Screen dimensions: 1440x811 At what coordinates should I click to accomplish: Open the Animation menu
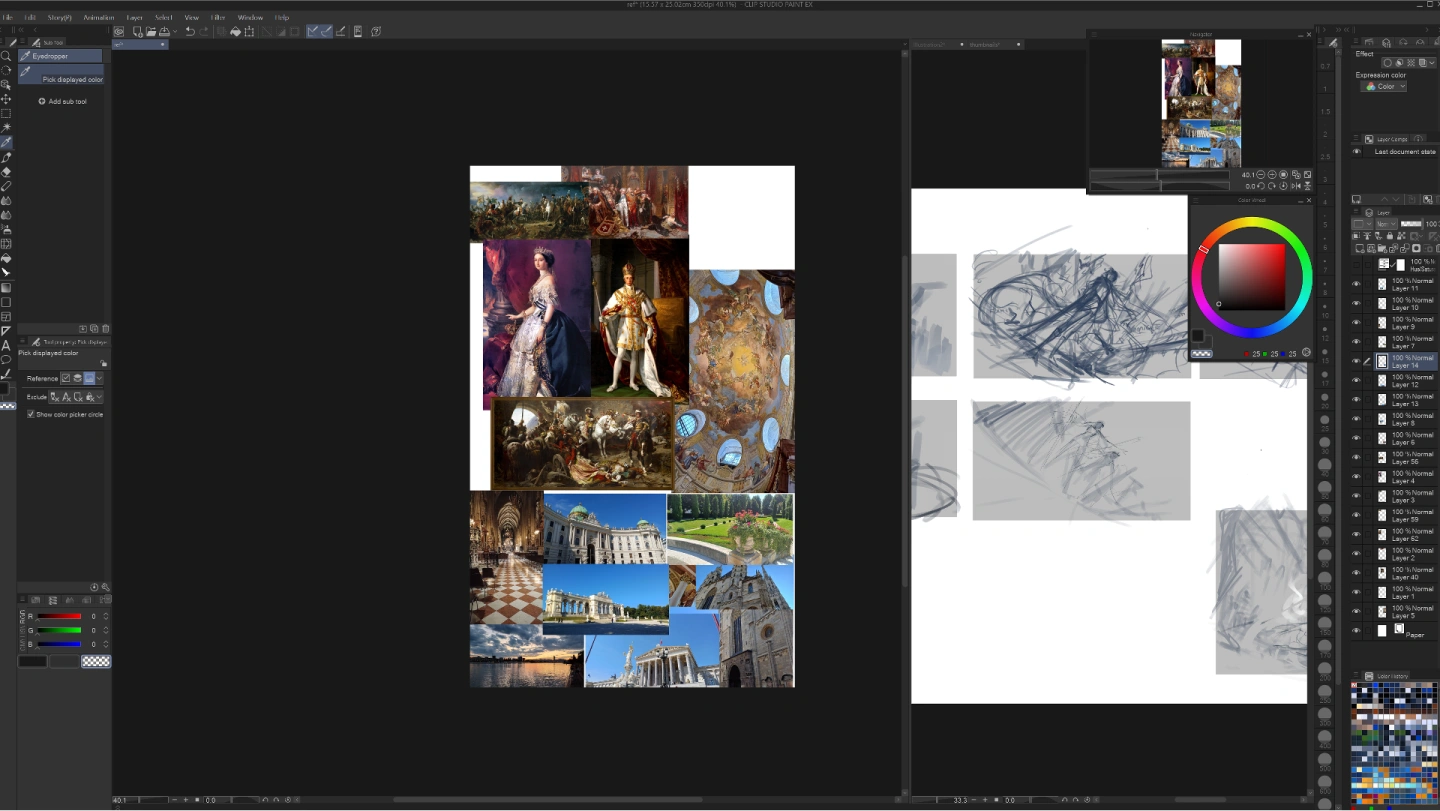(x=99, y=17)
